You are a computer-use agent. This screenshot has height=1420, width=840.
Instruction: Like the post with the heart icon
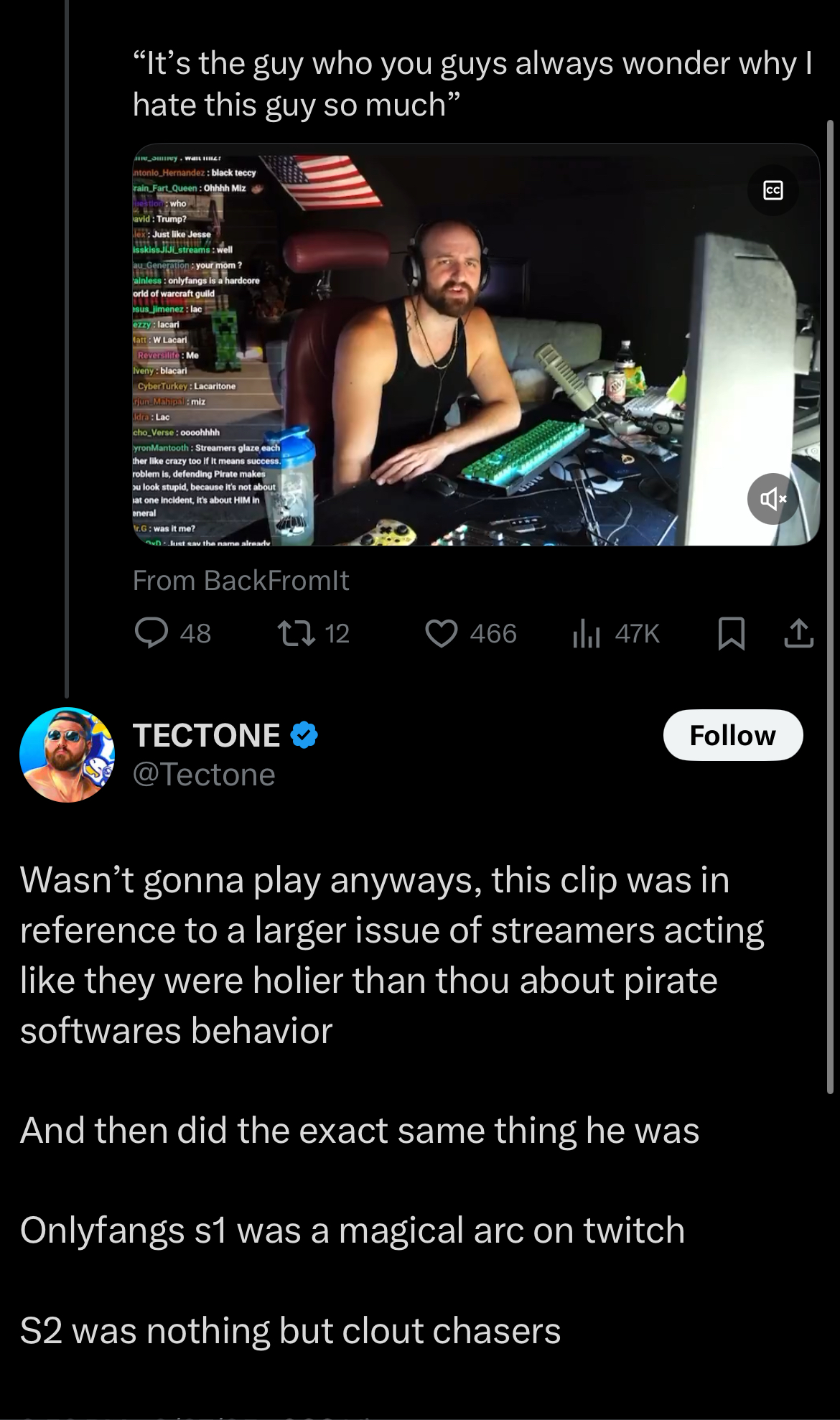[441, 633]
